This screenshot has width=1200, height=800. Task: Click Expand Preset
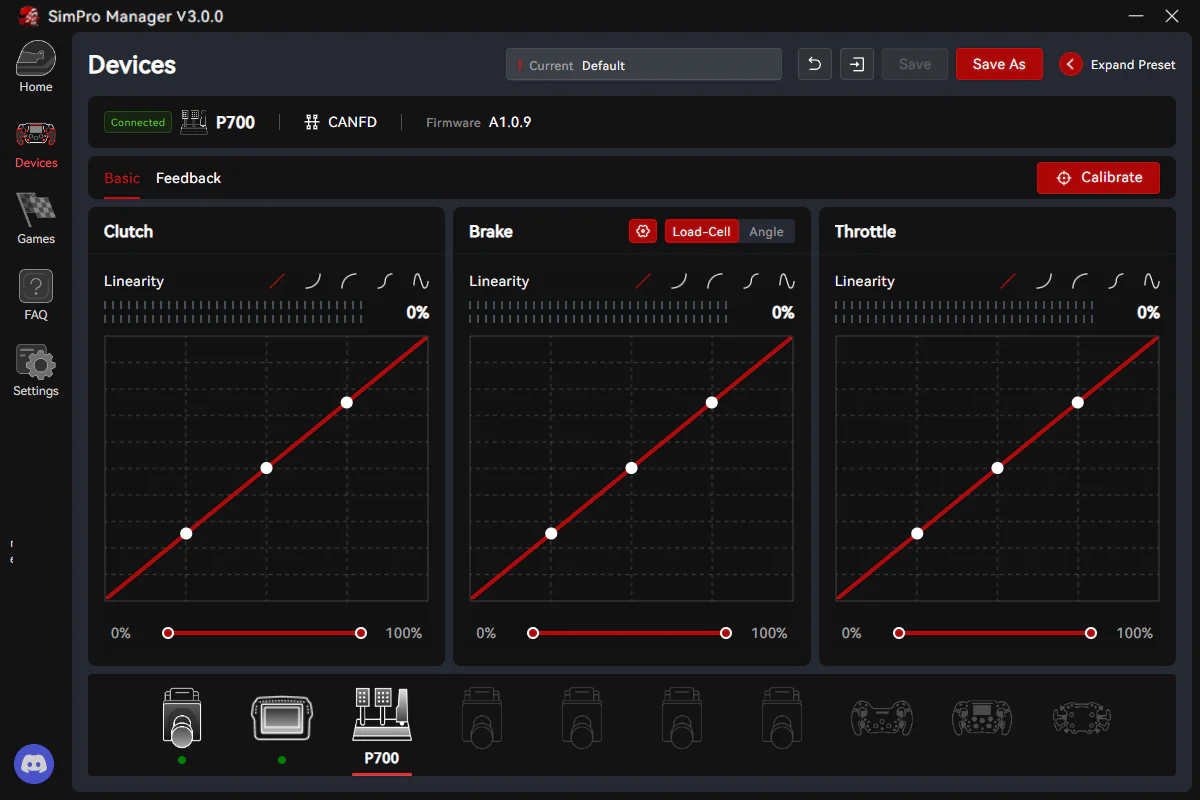tap(1118, 64)
